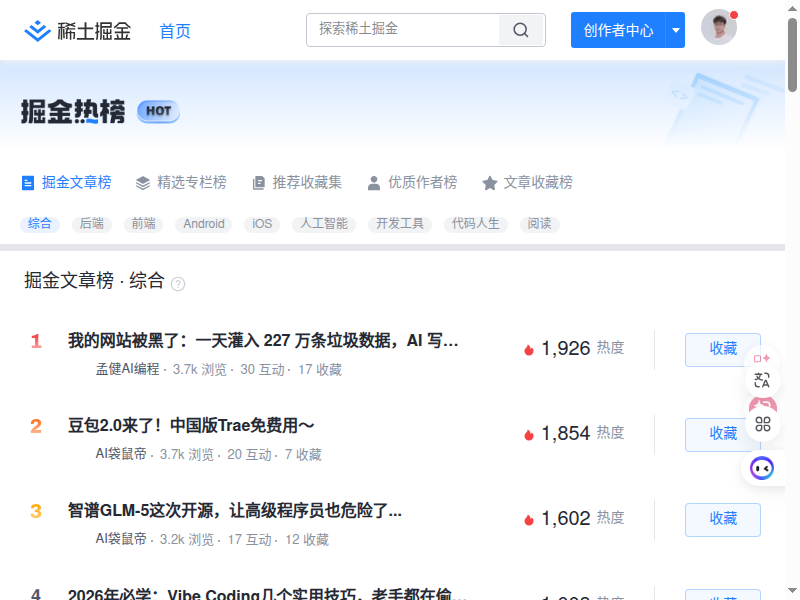Screen dimensions: 800x600
Task: Click the sparkle floating icon at top of widget stack
Action: pyautogui.click(x=762, y=358)
